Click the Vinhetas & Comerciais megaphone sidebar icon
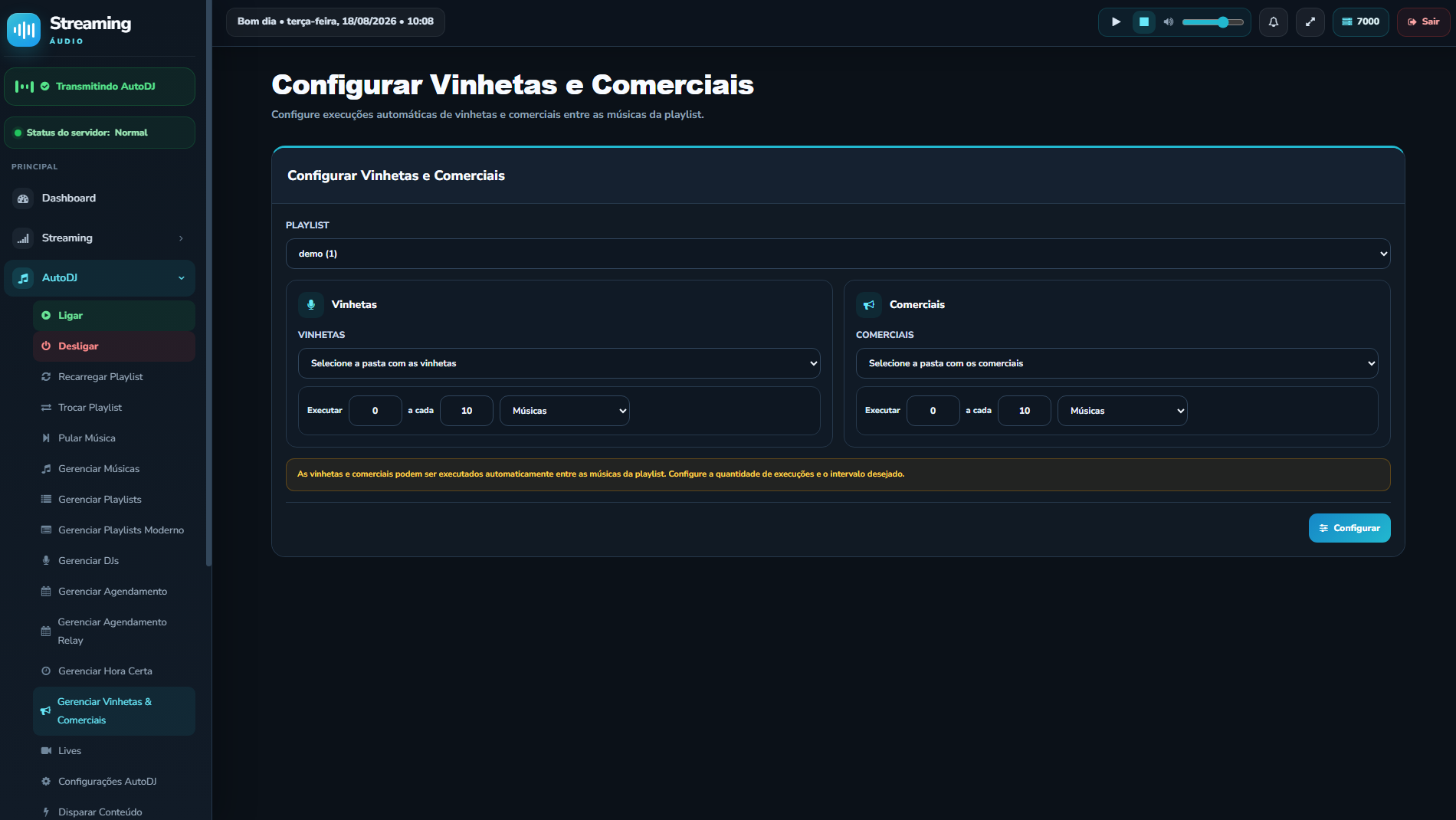The image size is (1456, 820). click(x=46, y=711)
